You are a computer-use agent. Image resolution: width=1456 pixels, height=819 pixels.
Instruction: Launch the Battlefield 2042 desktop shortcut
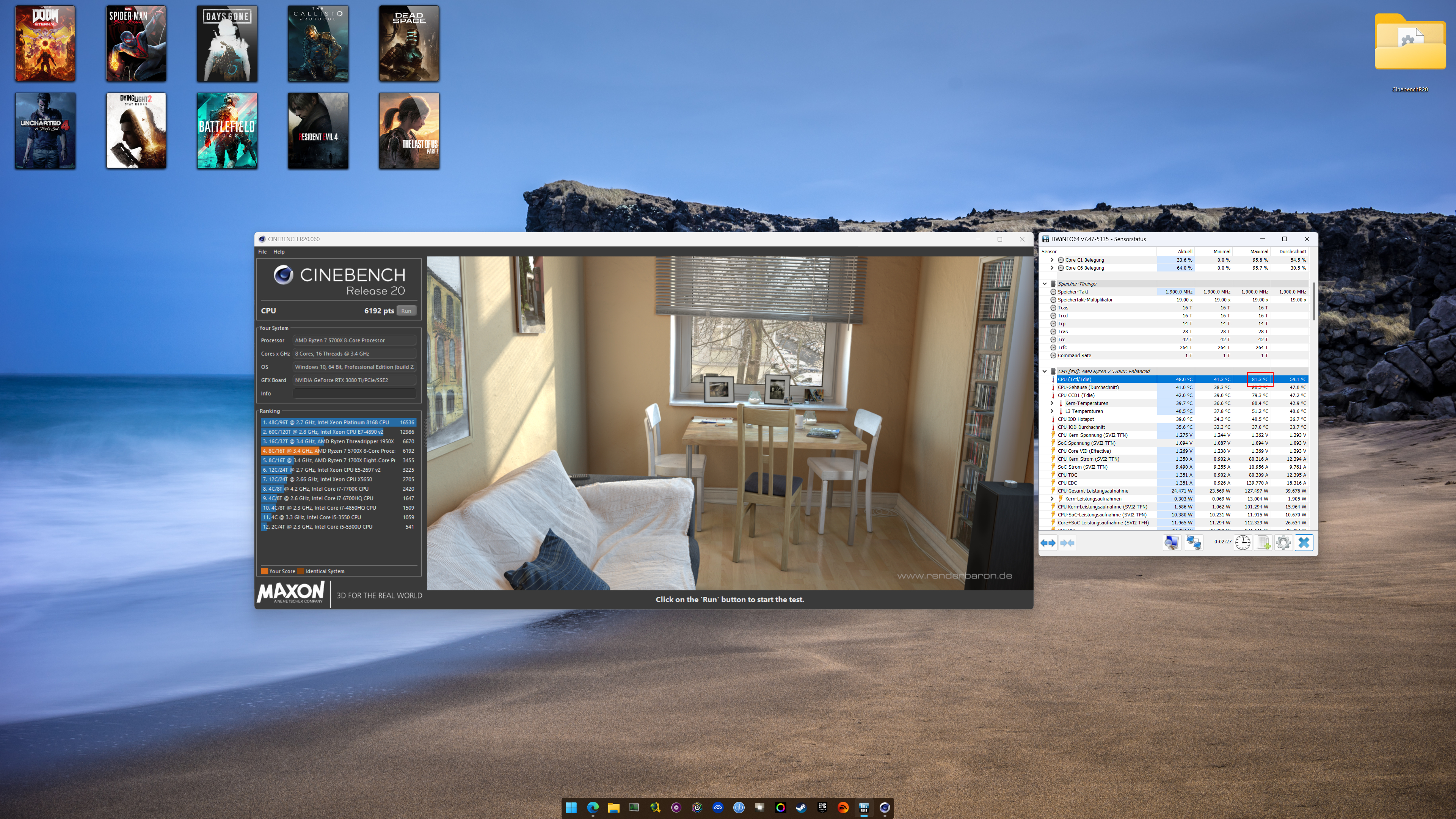(x=227, y=130)
